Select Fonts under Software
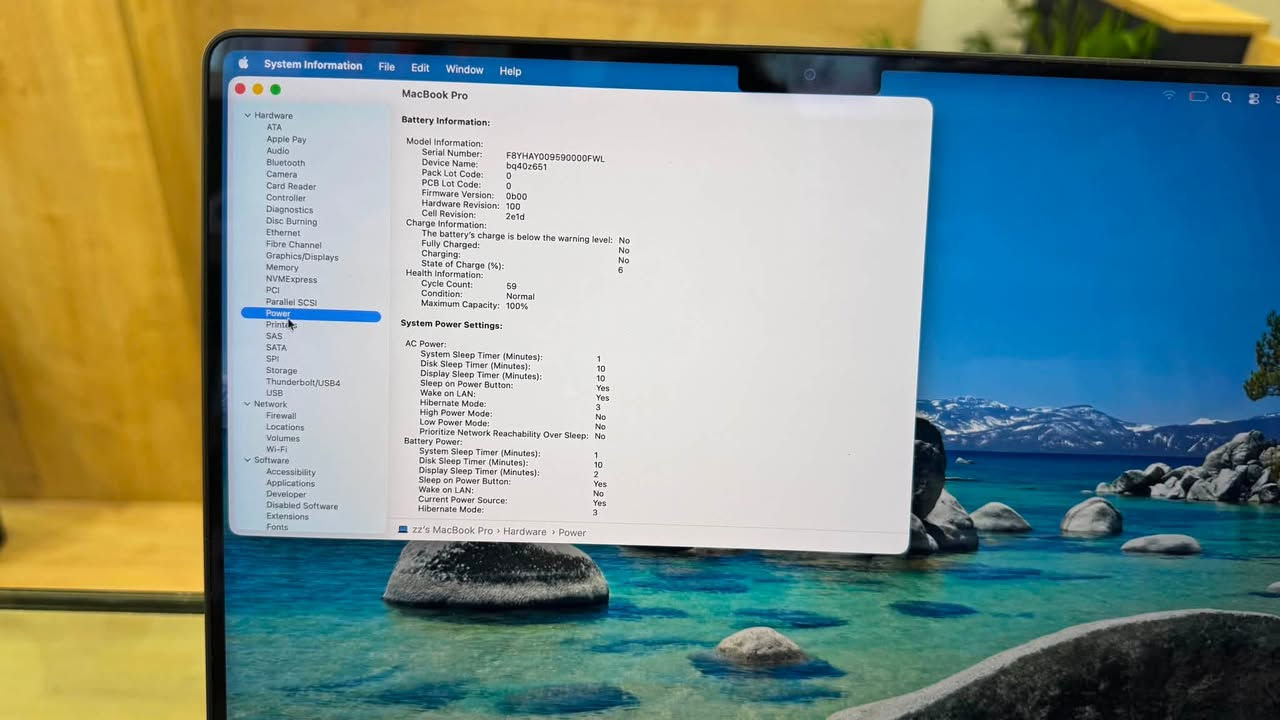The width and height of the screenshot is (1280, 720). pyautogui.click(x=277, y=528)
